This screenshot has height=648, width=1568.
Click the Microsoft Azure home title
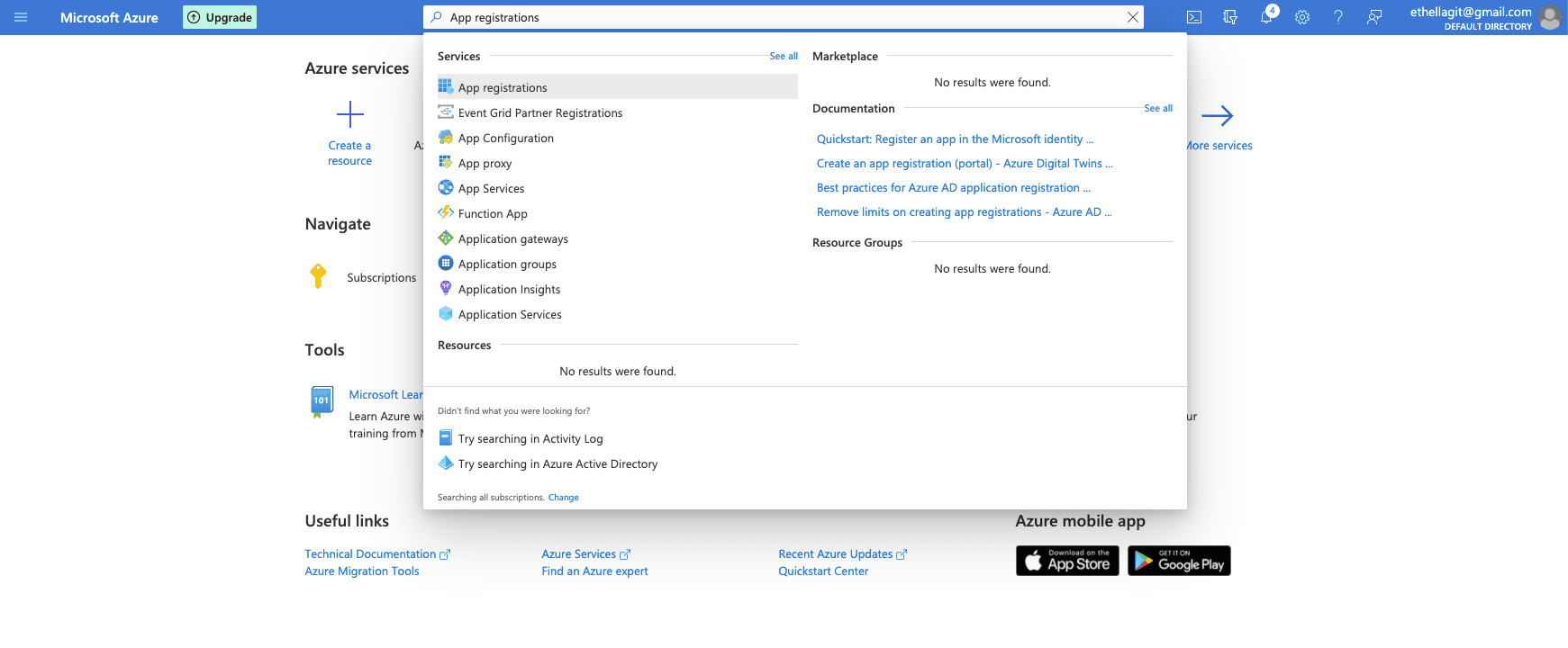(109, 17)
